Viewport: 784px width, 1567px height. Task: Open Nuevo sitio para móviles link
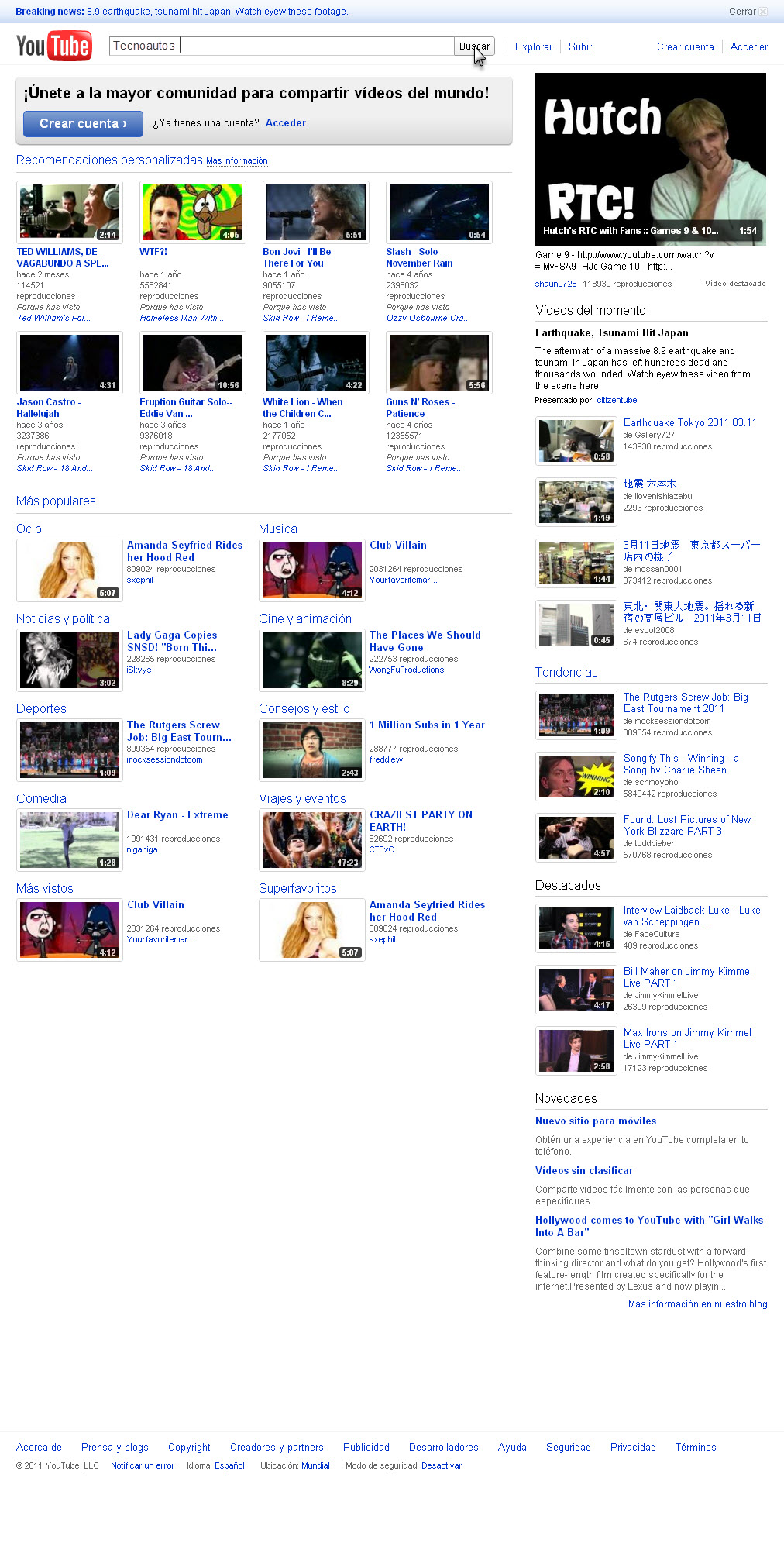click(x=596, y=1121)
